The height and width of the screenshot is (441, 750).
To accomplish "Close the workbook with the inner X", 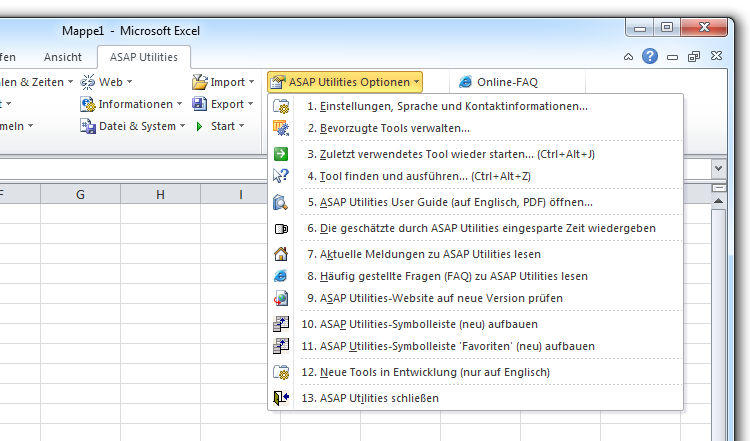I will [x=716, y=55].
